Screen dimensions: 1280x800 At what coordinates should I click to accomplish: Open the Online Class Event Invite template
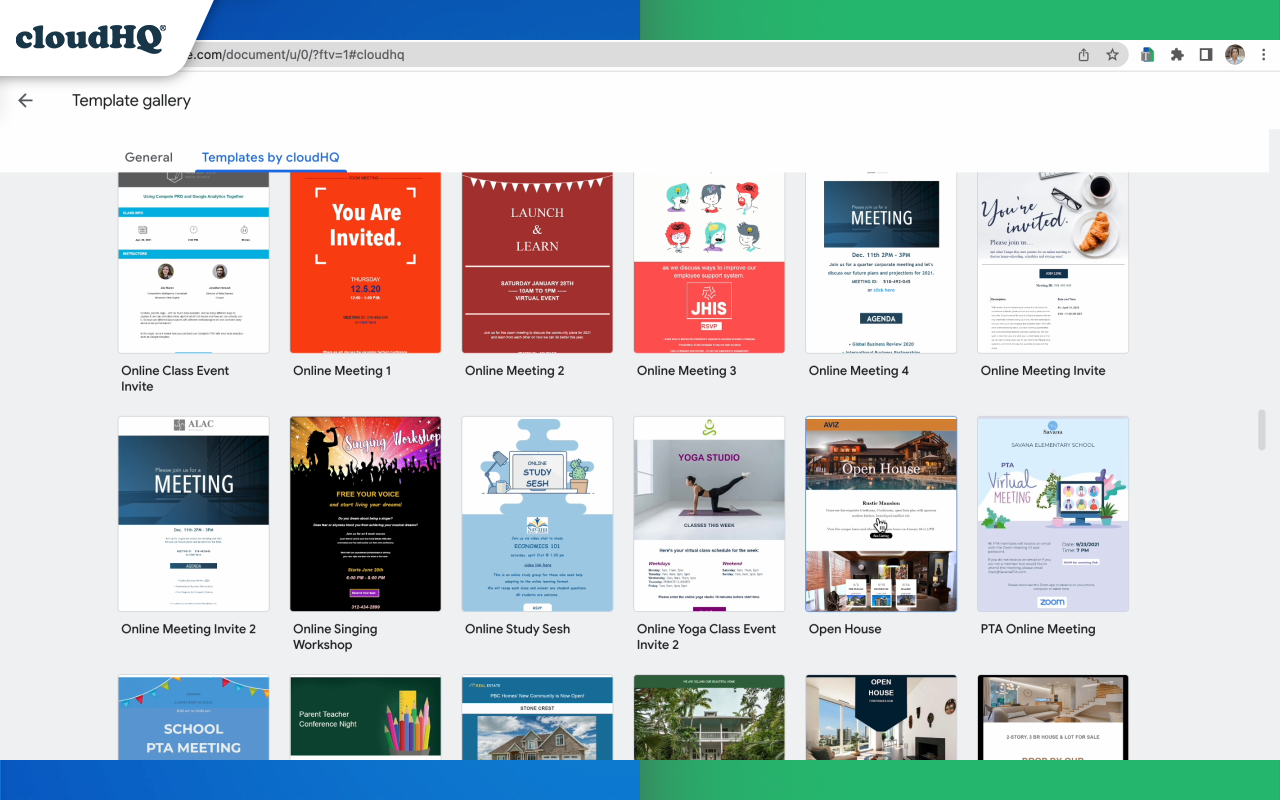193,262
